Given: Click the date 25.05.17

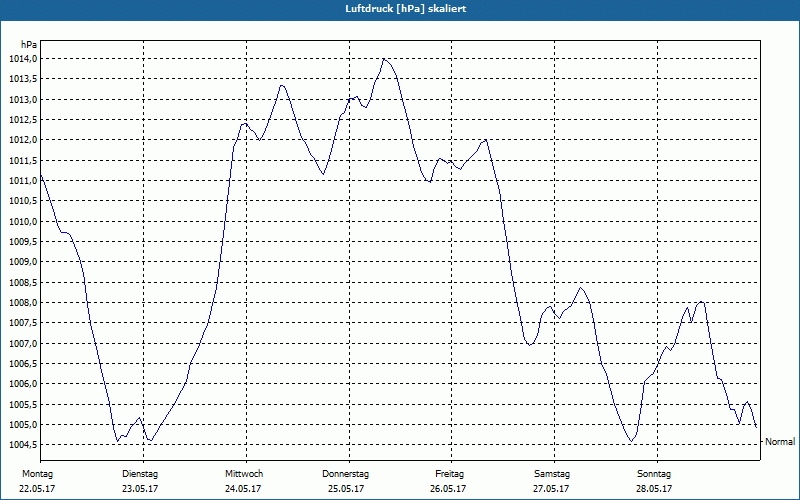Looking at the screenshot, I should pos(346,489).
